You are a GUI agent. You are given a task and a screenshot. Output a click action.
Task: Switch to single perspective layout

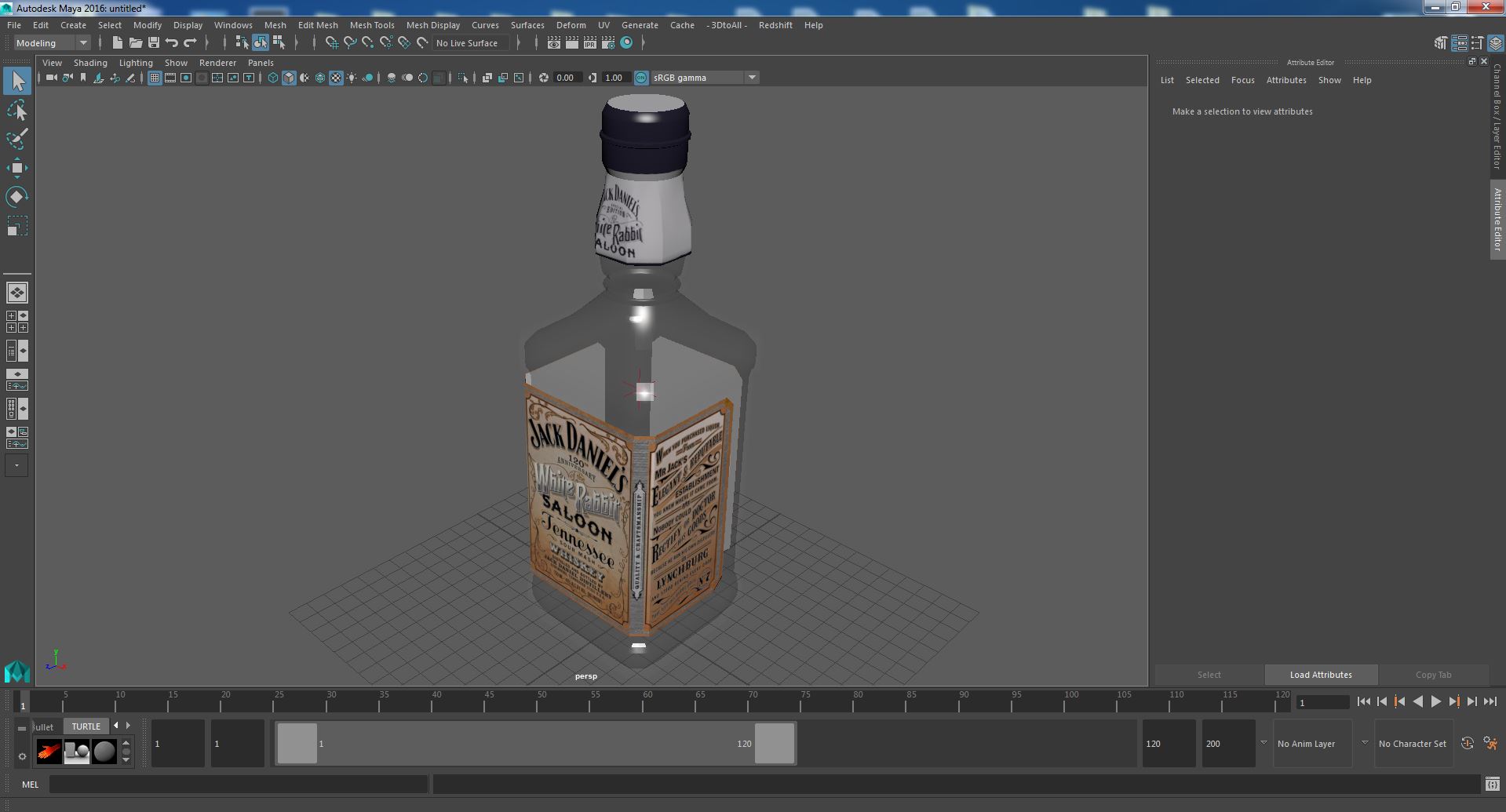point(17,293)
